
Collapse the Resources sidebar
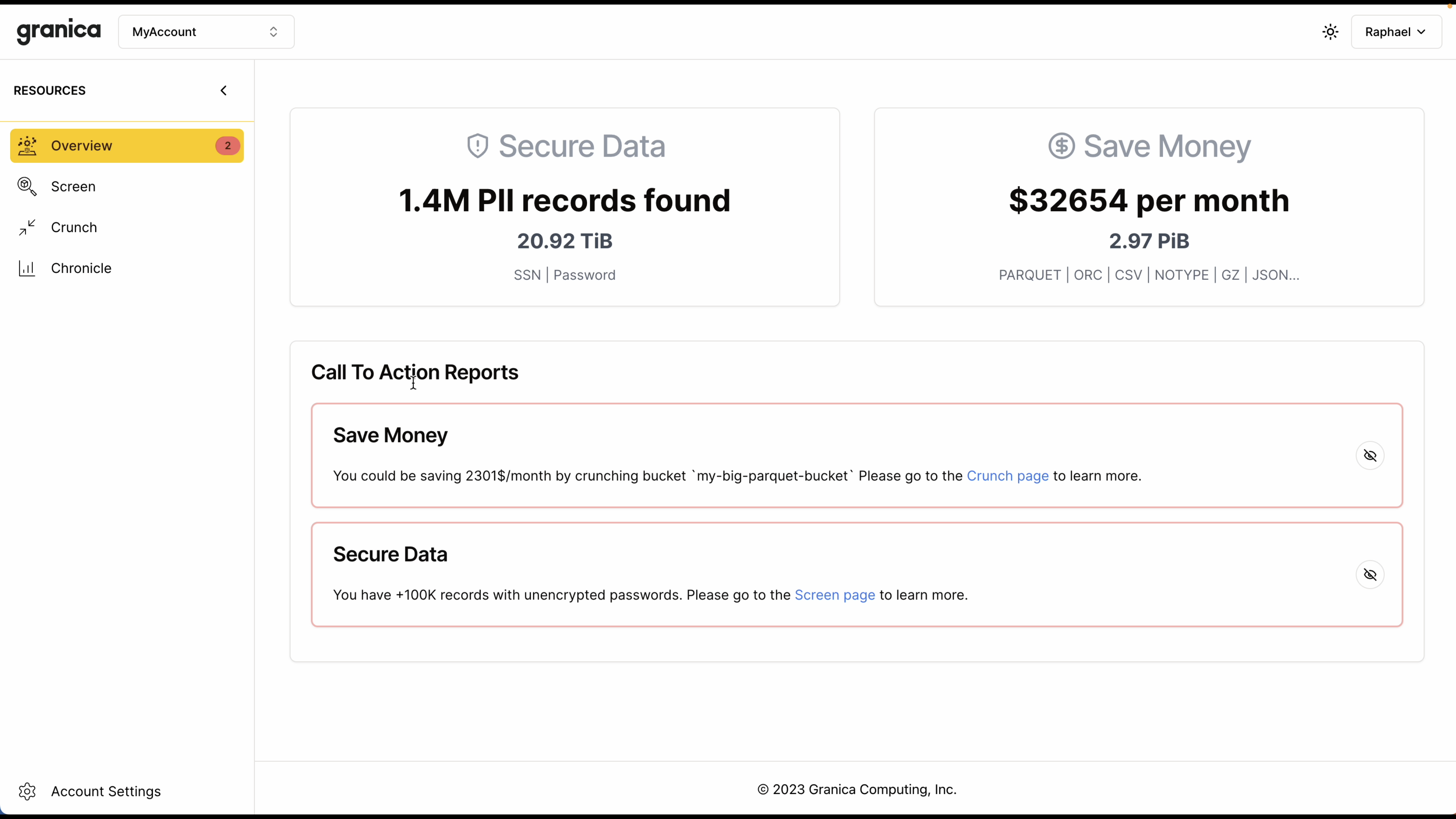click(x=224, y=91)
